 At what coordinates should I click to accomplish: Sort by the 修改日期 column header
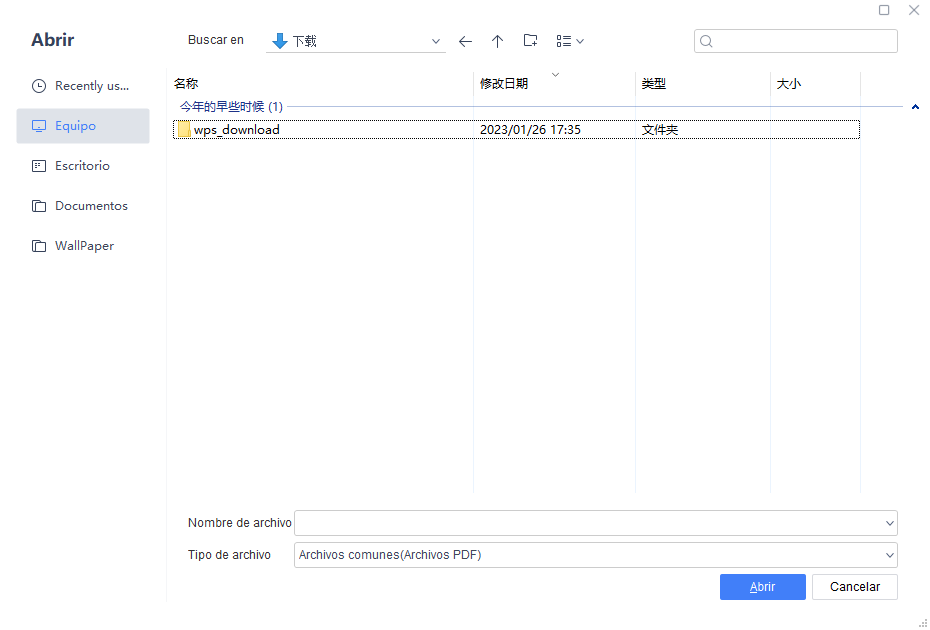[x=504, y=84]
